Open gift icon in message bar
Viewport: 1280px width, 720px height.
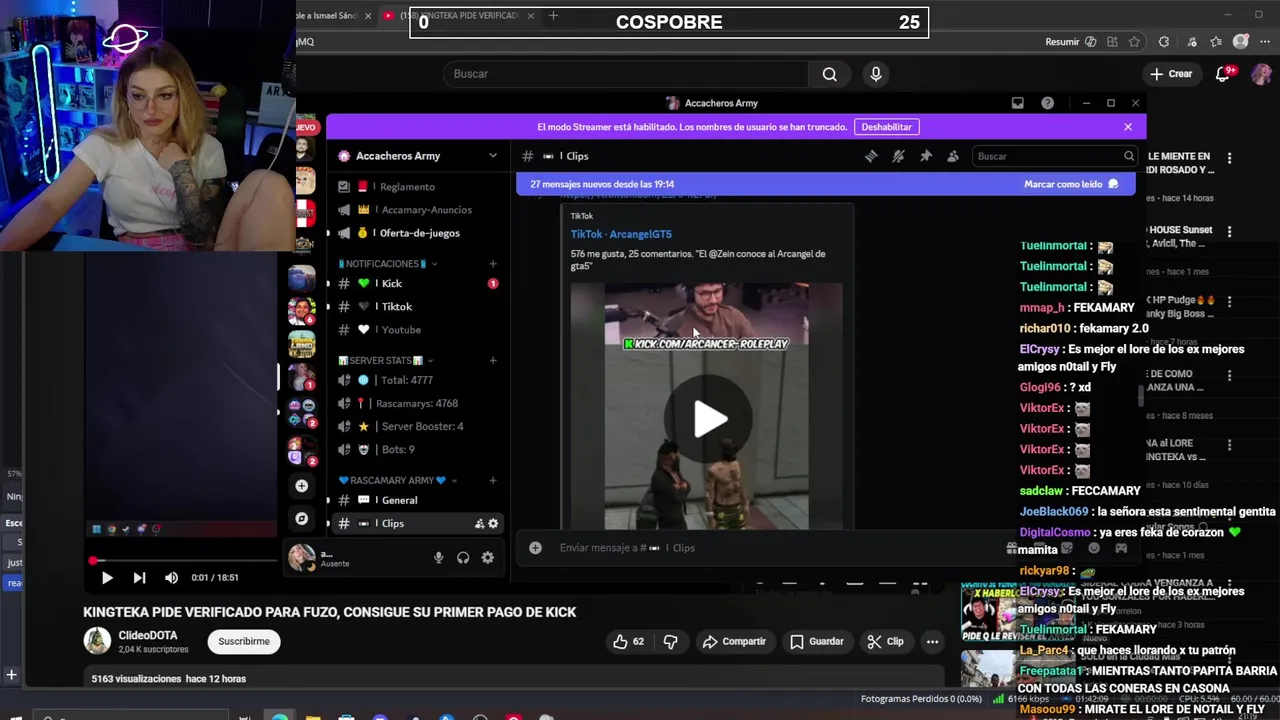(x=1012, y=548)
